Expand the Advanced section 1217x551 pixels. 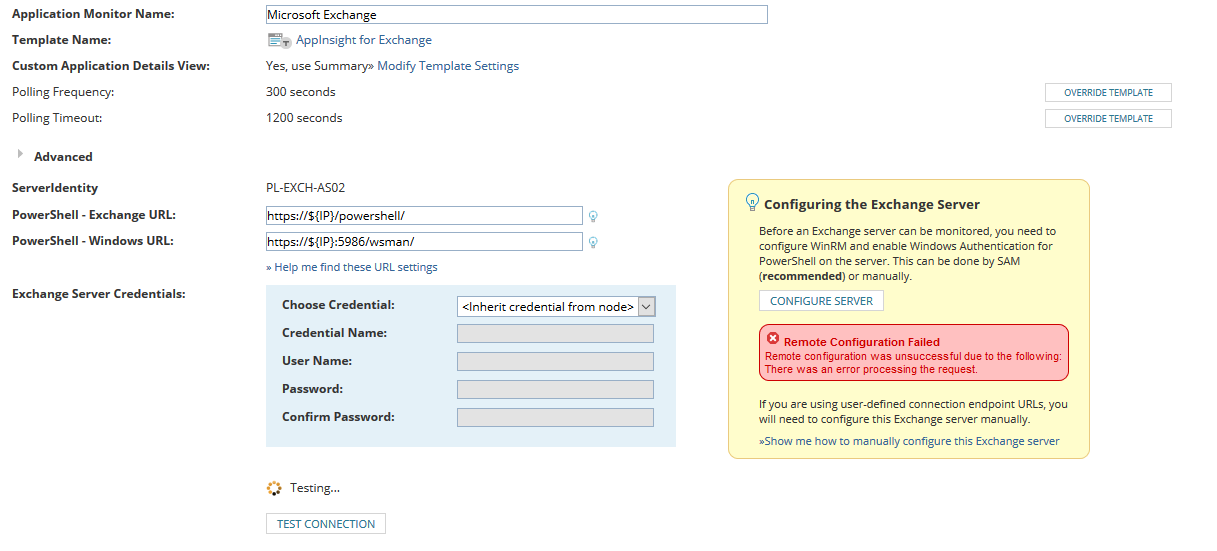pos(21,155)
